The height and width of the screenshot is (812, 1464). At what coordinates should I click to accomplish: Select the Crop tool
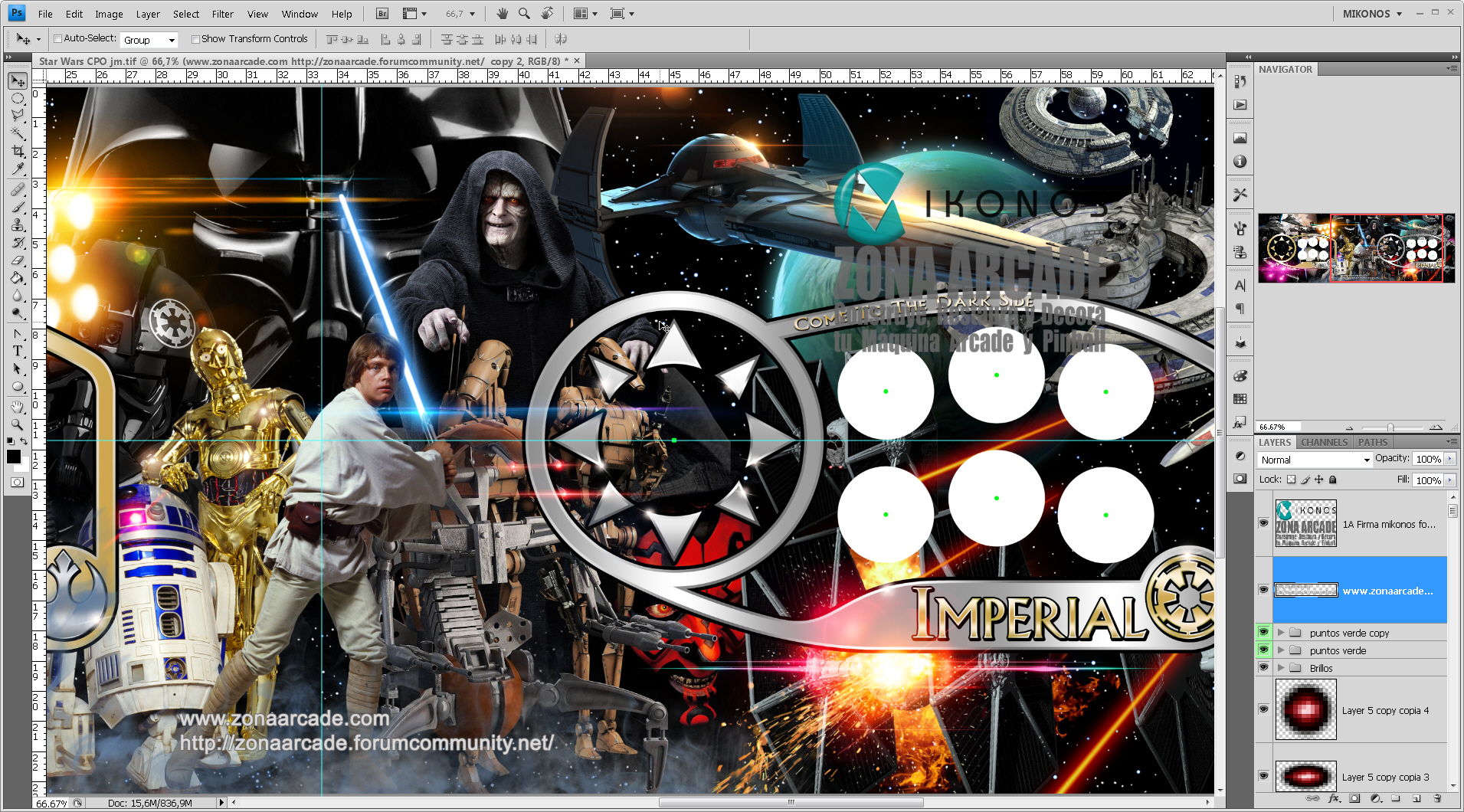tap(18, 152)
